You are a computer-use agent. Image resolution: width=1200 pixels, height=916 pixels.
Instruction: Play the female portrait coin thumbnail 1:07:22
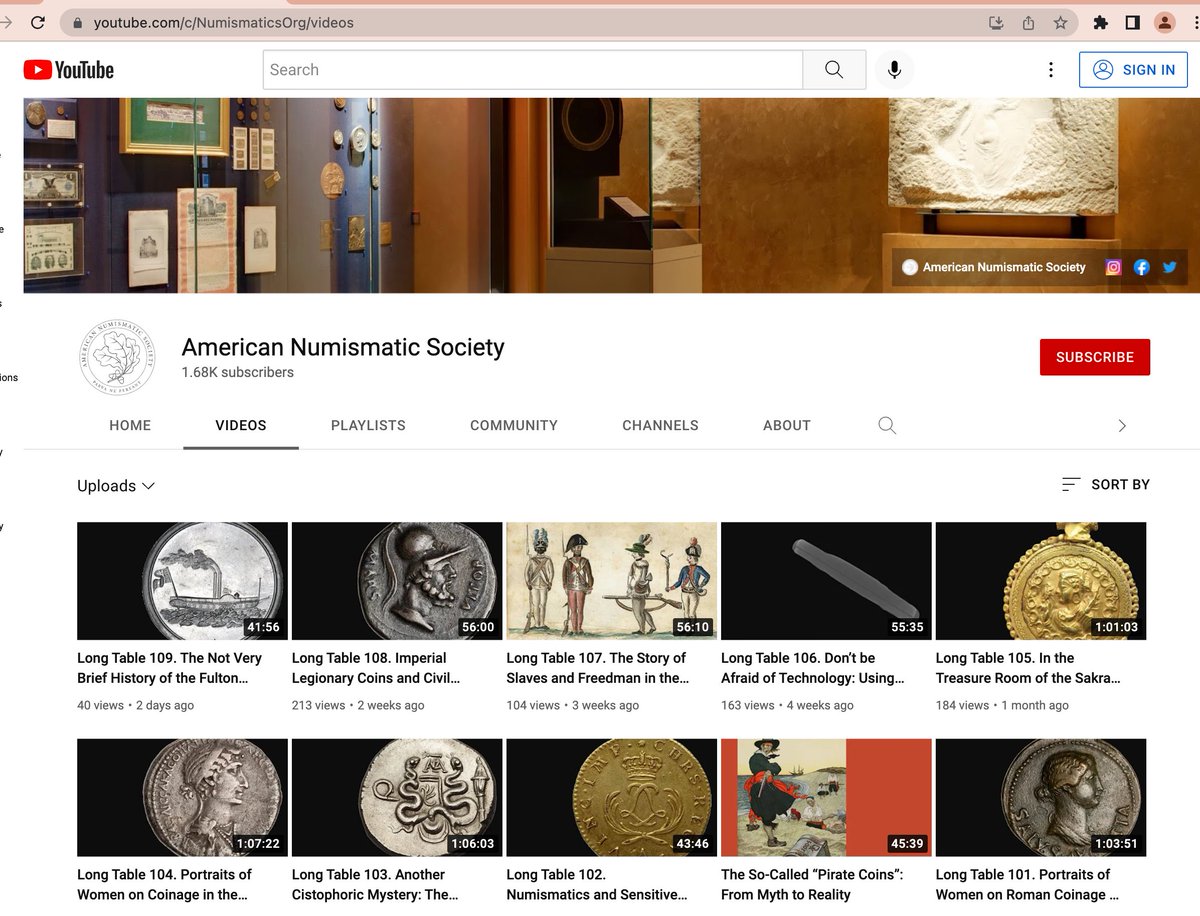182,798
